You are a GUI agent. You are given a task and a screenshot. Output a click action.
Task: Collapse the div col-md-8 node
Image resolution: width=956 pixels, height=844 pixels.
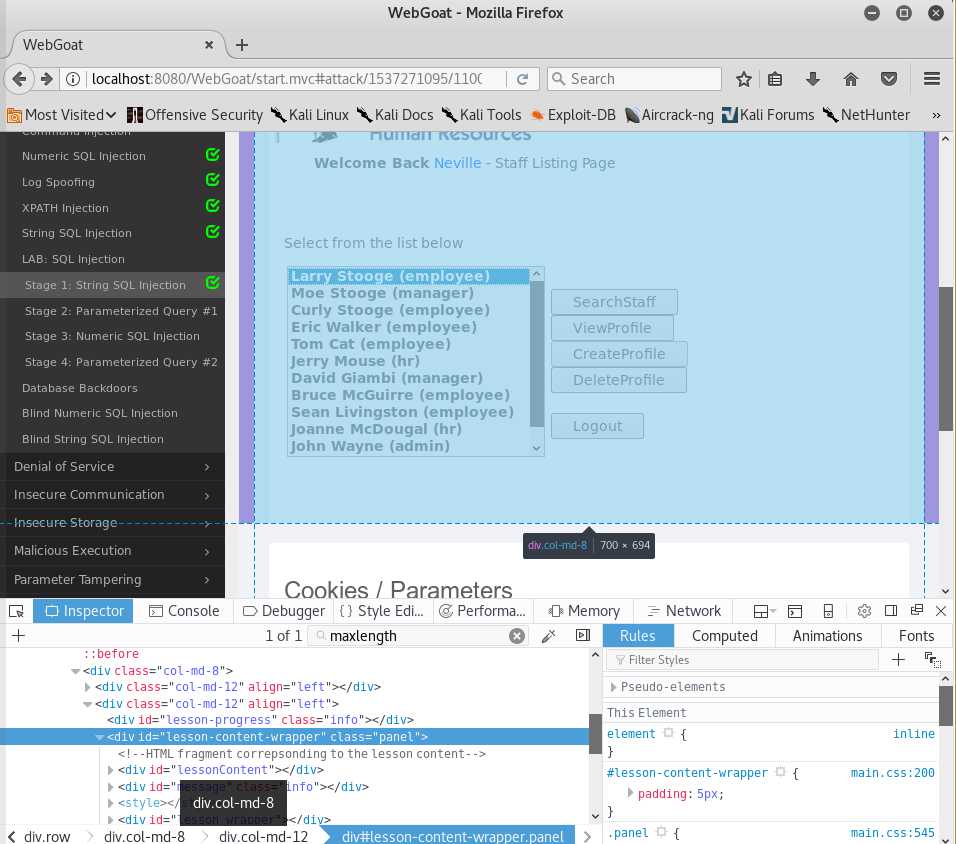click(x=76, y=671)
